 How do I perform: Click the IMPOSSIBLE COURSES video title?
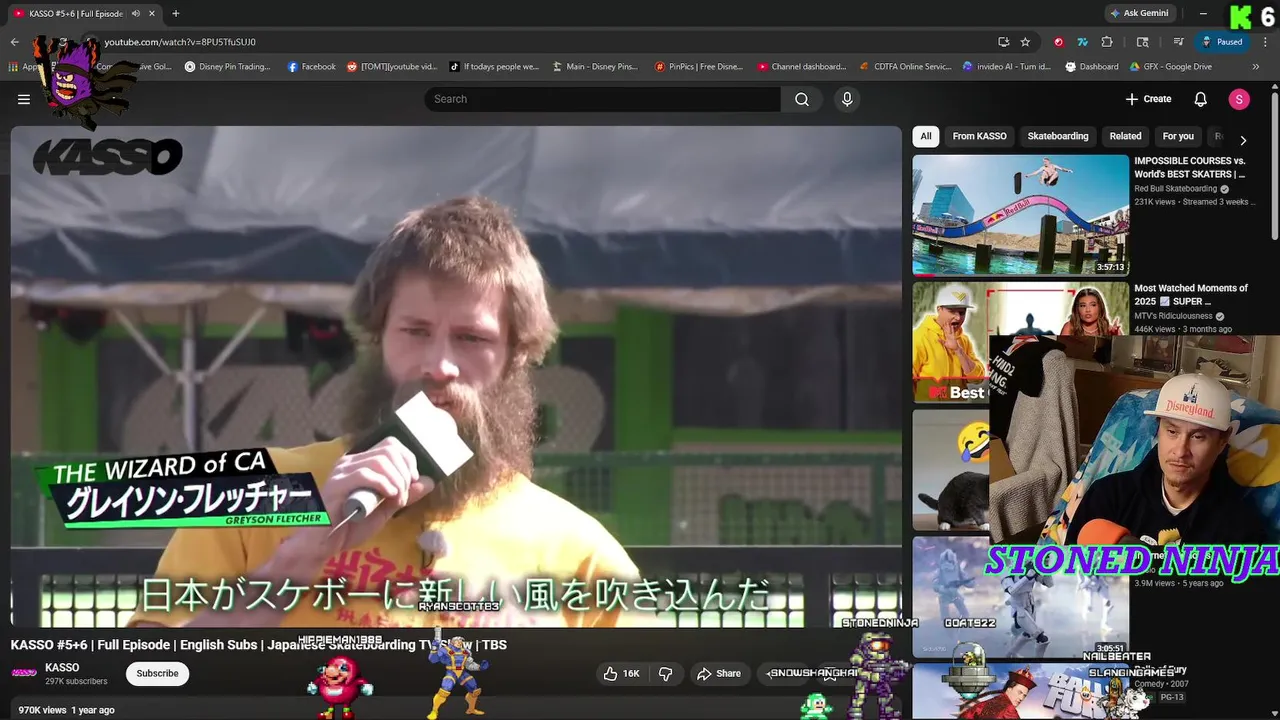(x=1189, y=167)
